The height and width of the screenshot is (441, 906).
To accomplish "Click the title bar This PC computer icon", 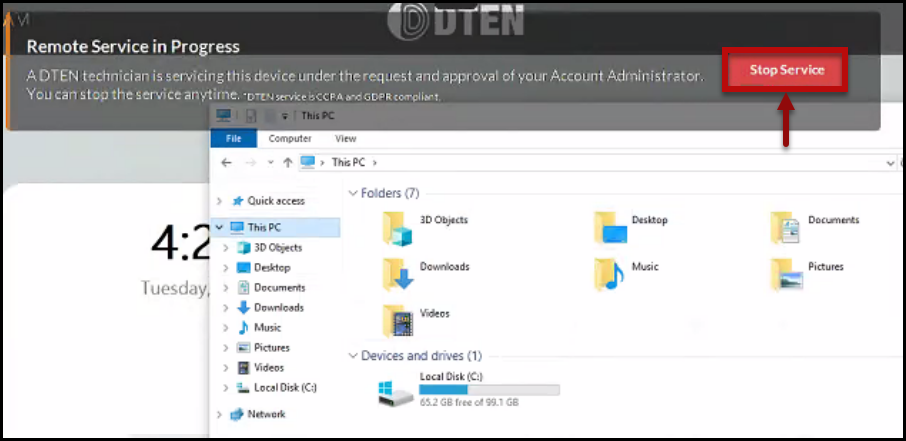I will point(224,116).
